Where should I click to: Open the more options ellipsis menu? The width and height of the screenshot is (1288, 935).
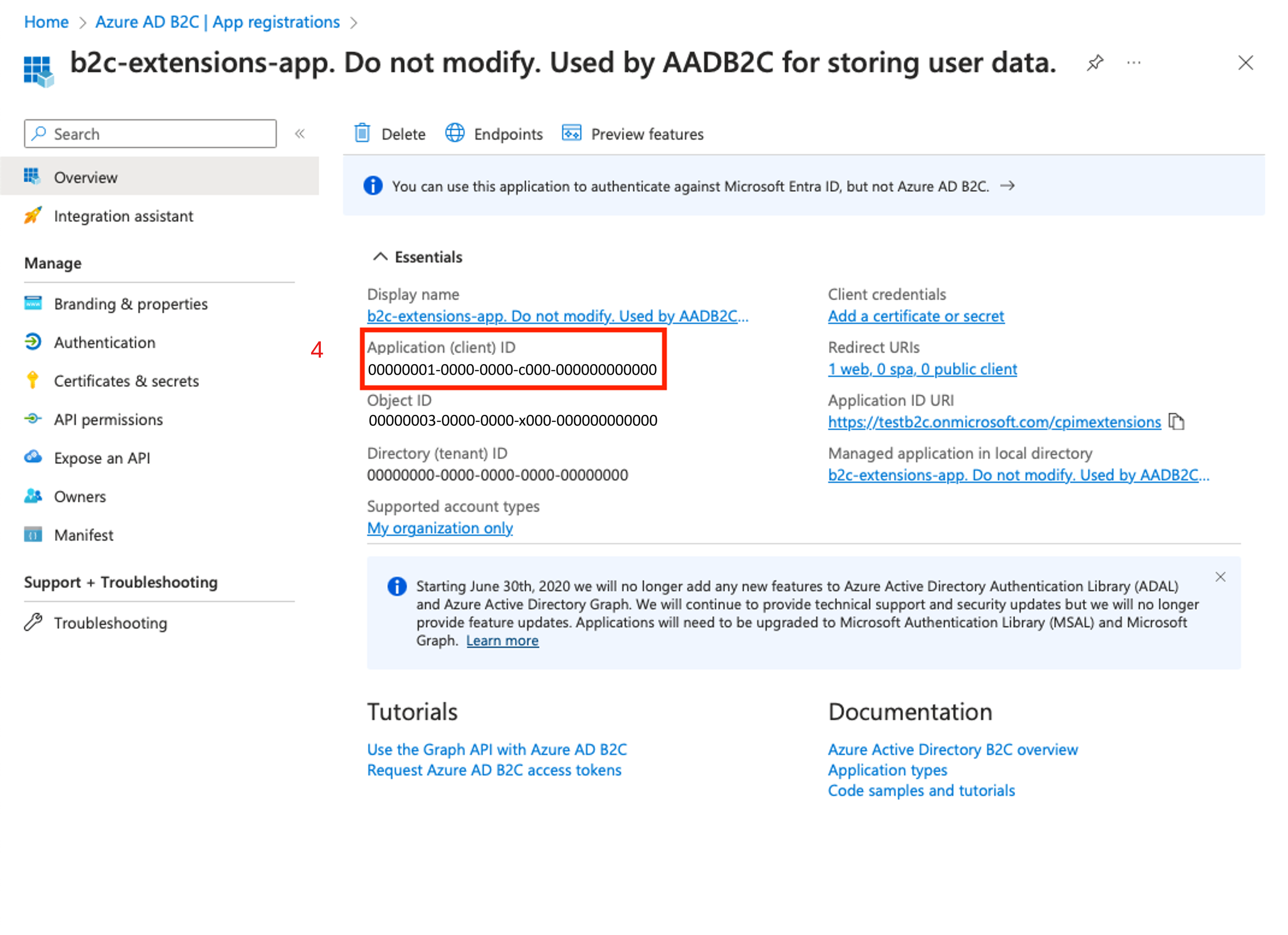[x=1133, y=62]
